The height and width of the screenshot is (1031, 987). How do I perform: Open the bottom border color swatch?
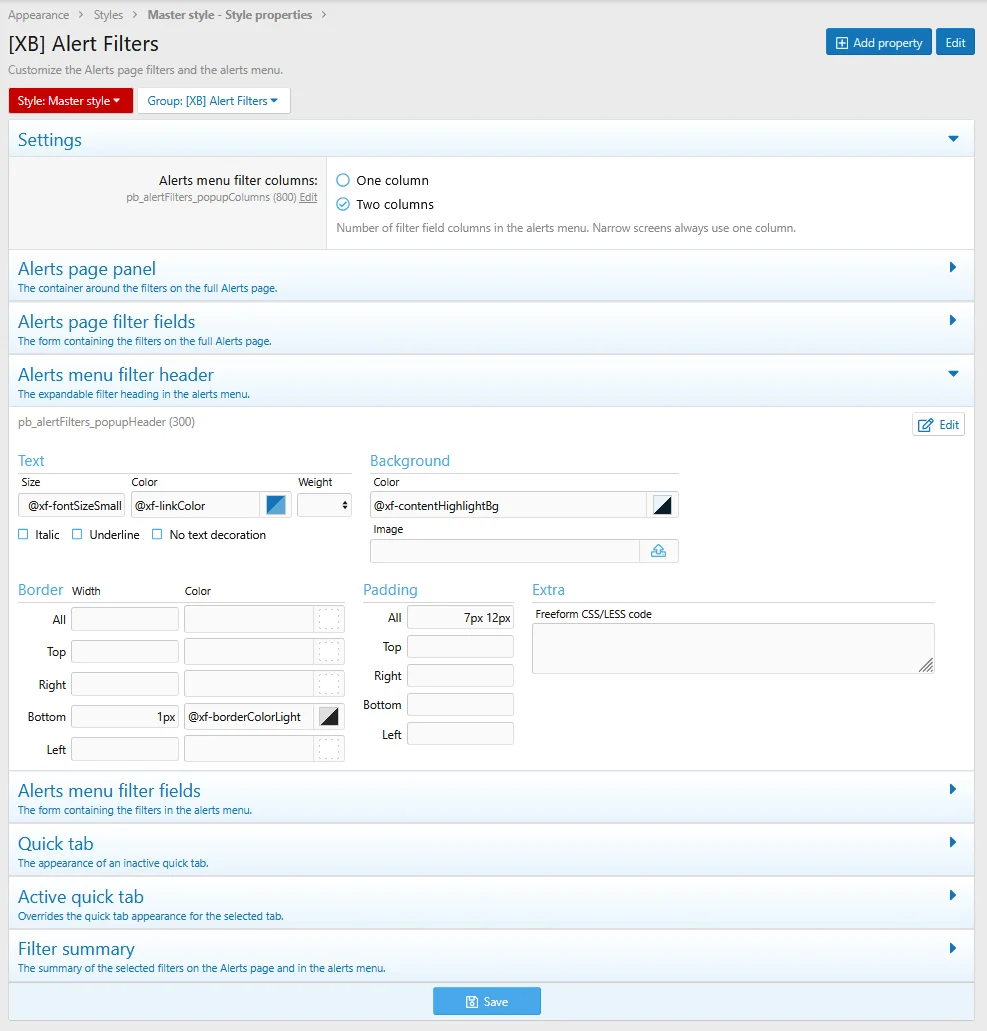(x=329, y=717)
